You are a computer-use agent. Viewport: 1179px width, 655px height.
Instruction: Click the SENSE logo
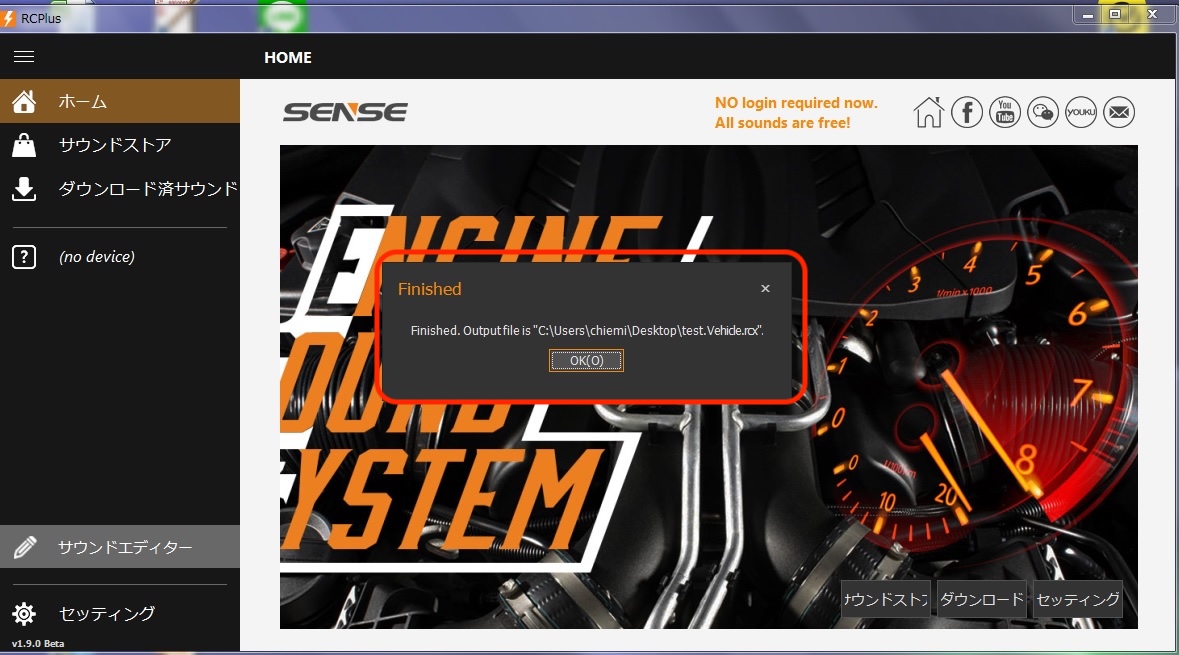(345, 112)
